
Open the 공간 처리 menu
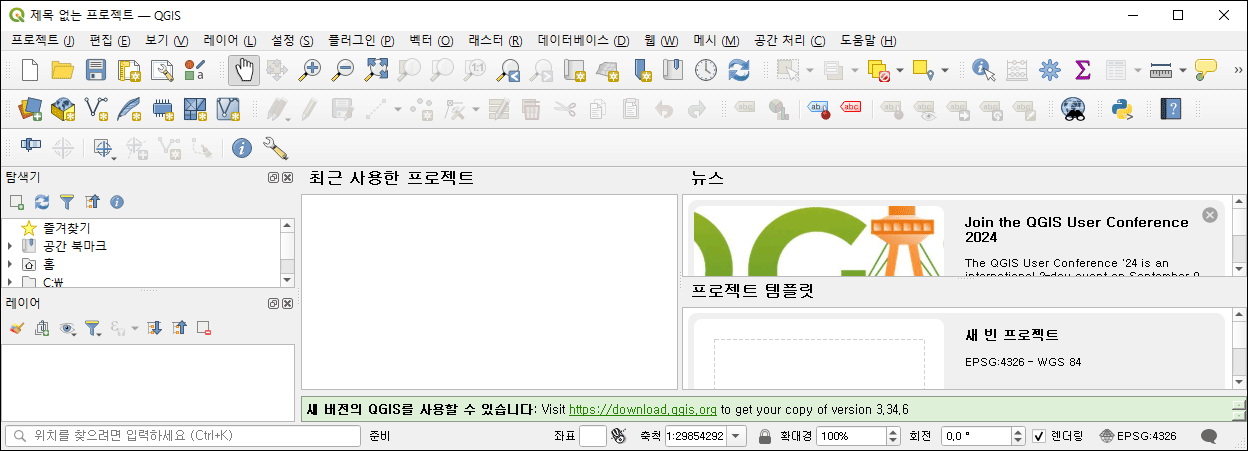point(789,40)
